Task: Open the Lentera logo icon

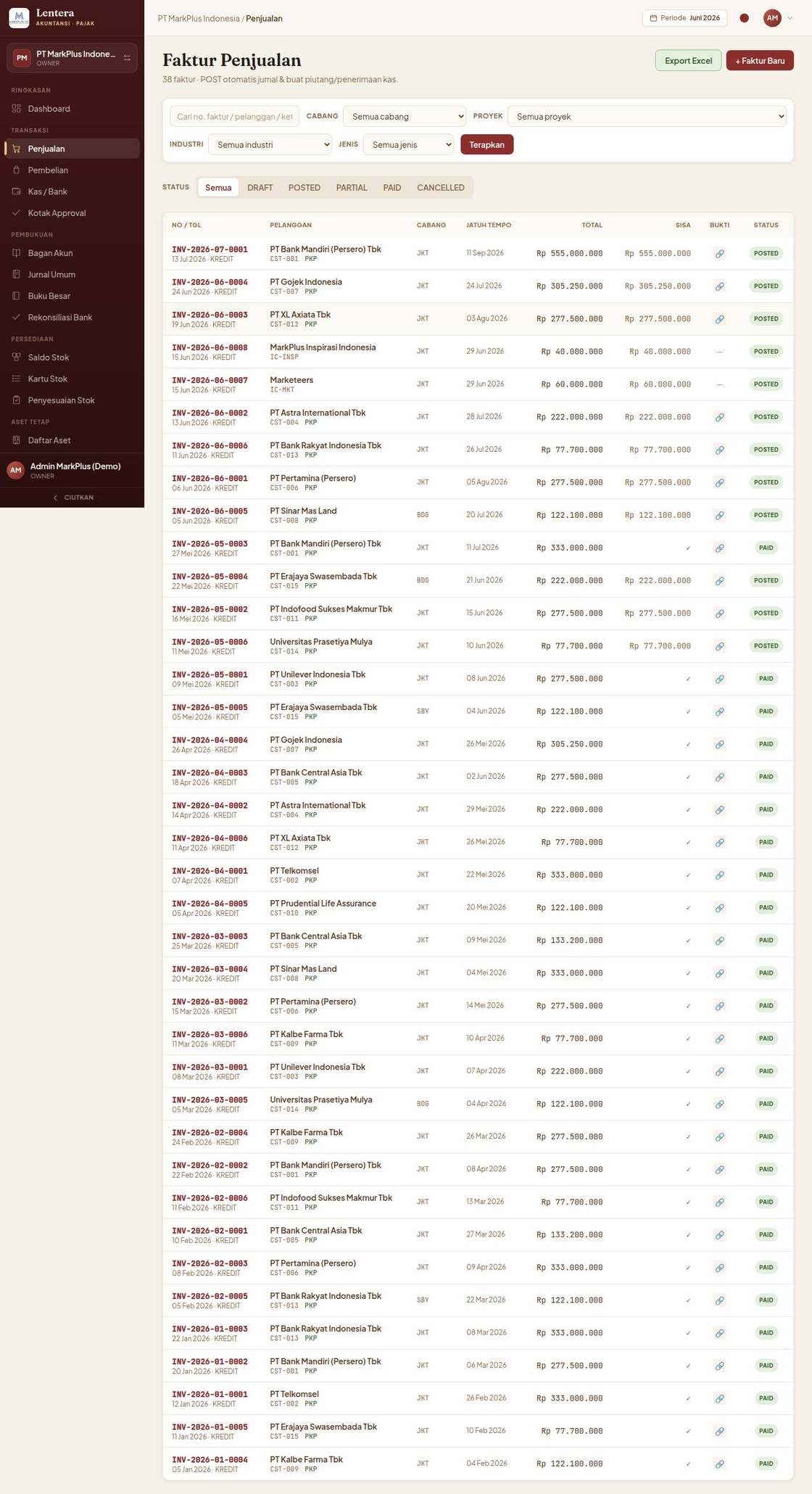Action: tap(19, 18)
